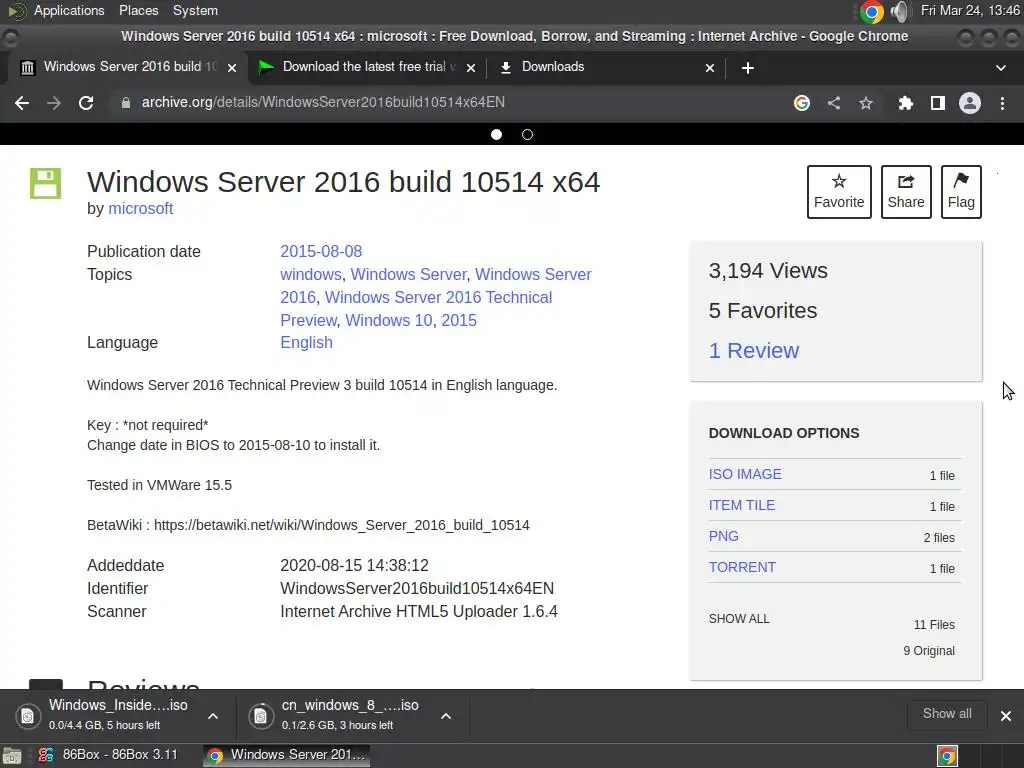
Task: Open the microsoft author link
Action: click(x=140, y=208)
